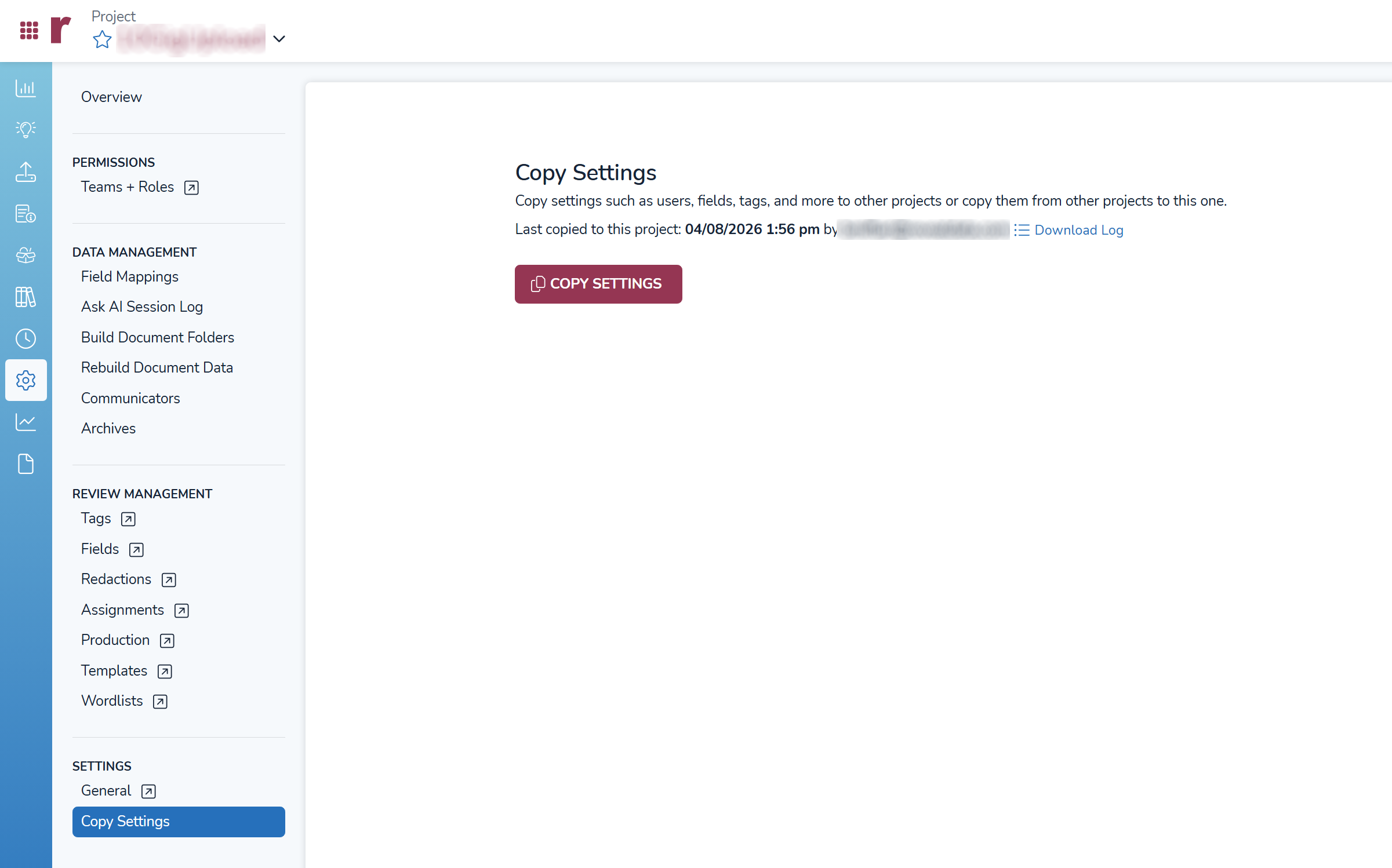Screen dimensions: 1392x868
Task: Click the favorite star next to project name
Action: click(102, 39)
